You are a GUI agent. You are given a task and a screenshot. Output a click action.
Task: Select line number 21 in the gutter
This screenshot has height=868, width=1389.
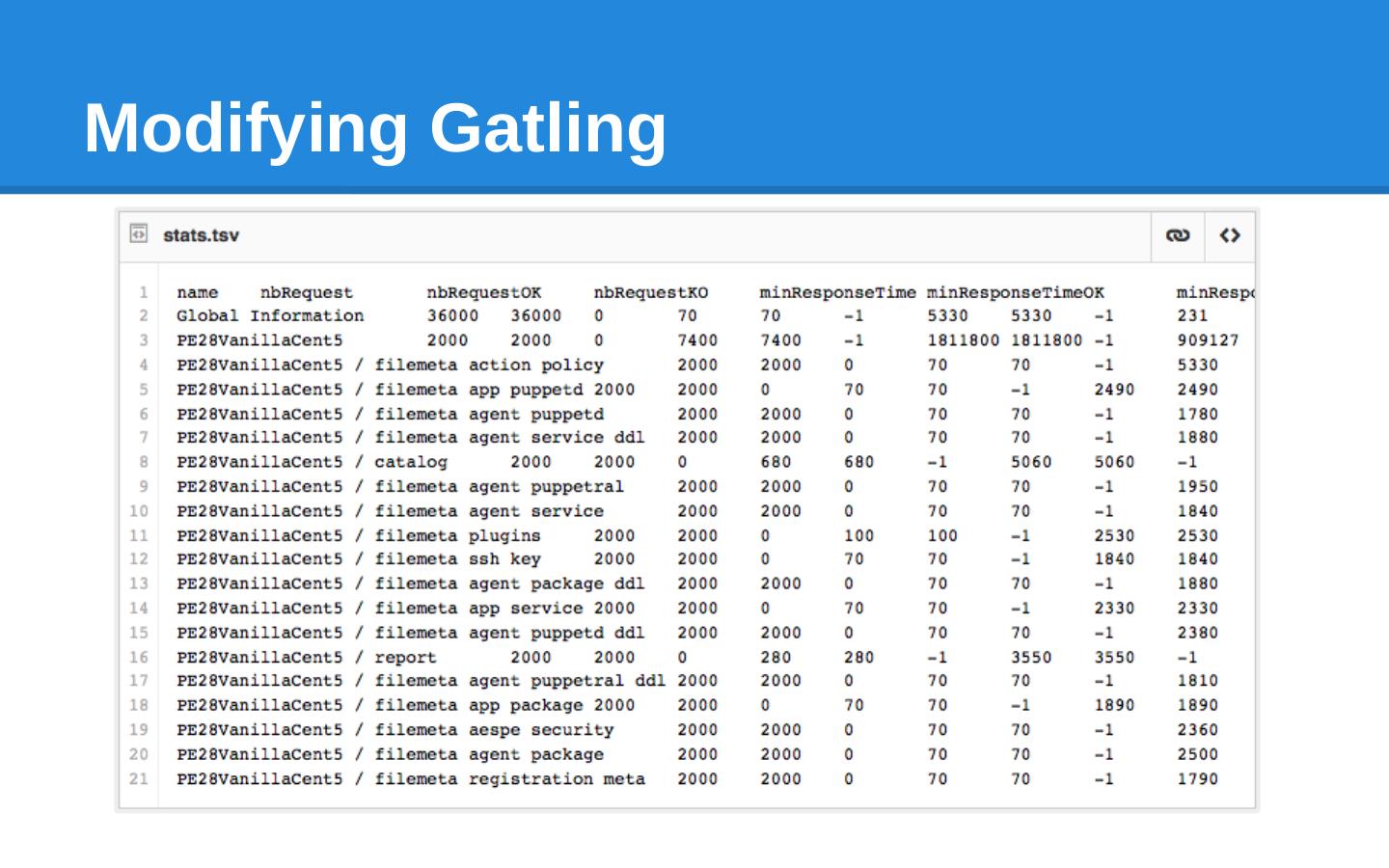[139, 779]
